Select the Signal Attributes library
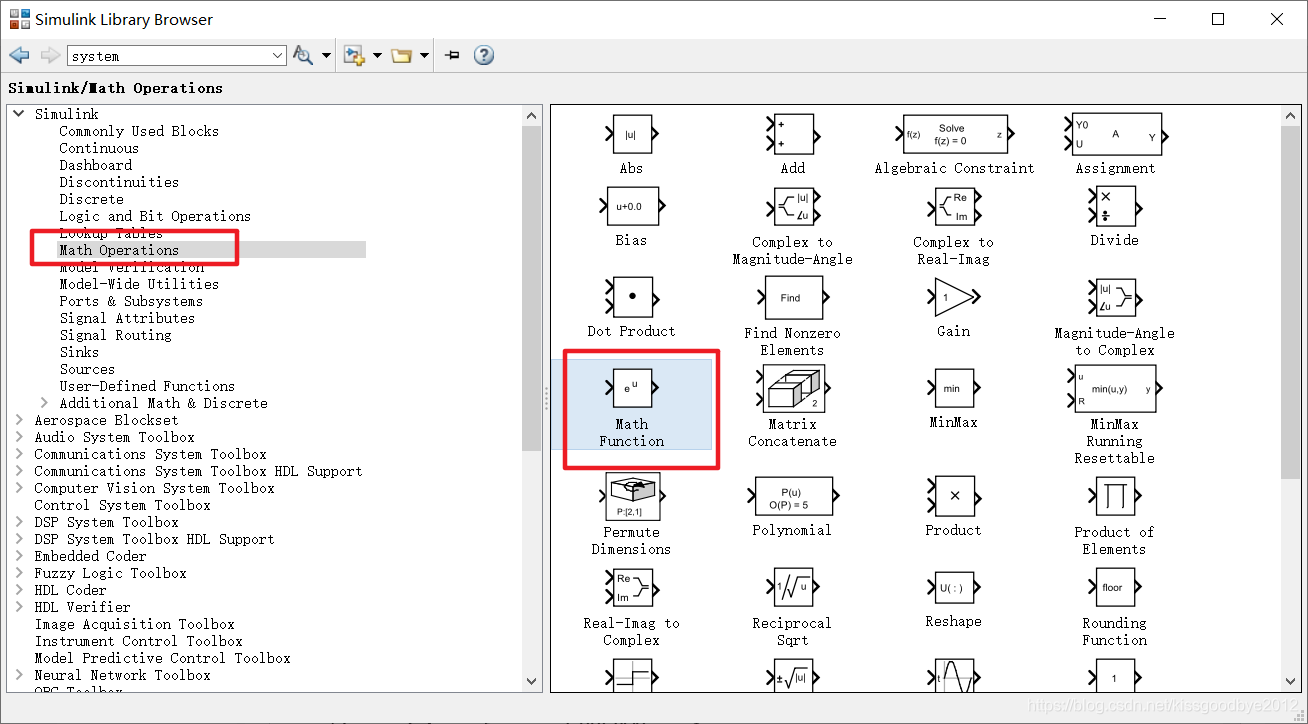This screenshot has width=1308, height=724. pyautogui.click(x=127, y=318)
